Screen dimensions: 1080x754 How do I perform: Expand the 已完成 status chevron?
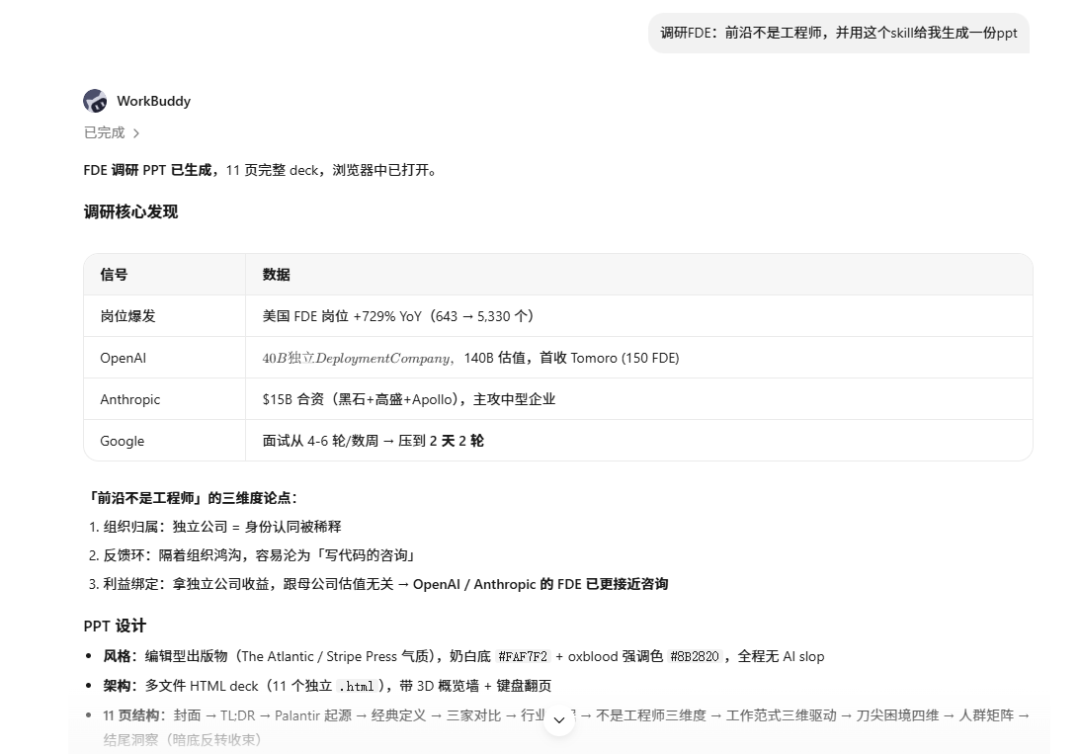tap(136, 134)
